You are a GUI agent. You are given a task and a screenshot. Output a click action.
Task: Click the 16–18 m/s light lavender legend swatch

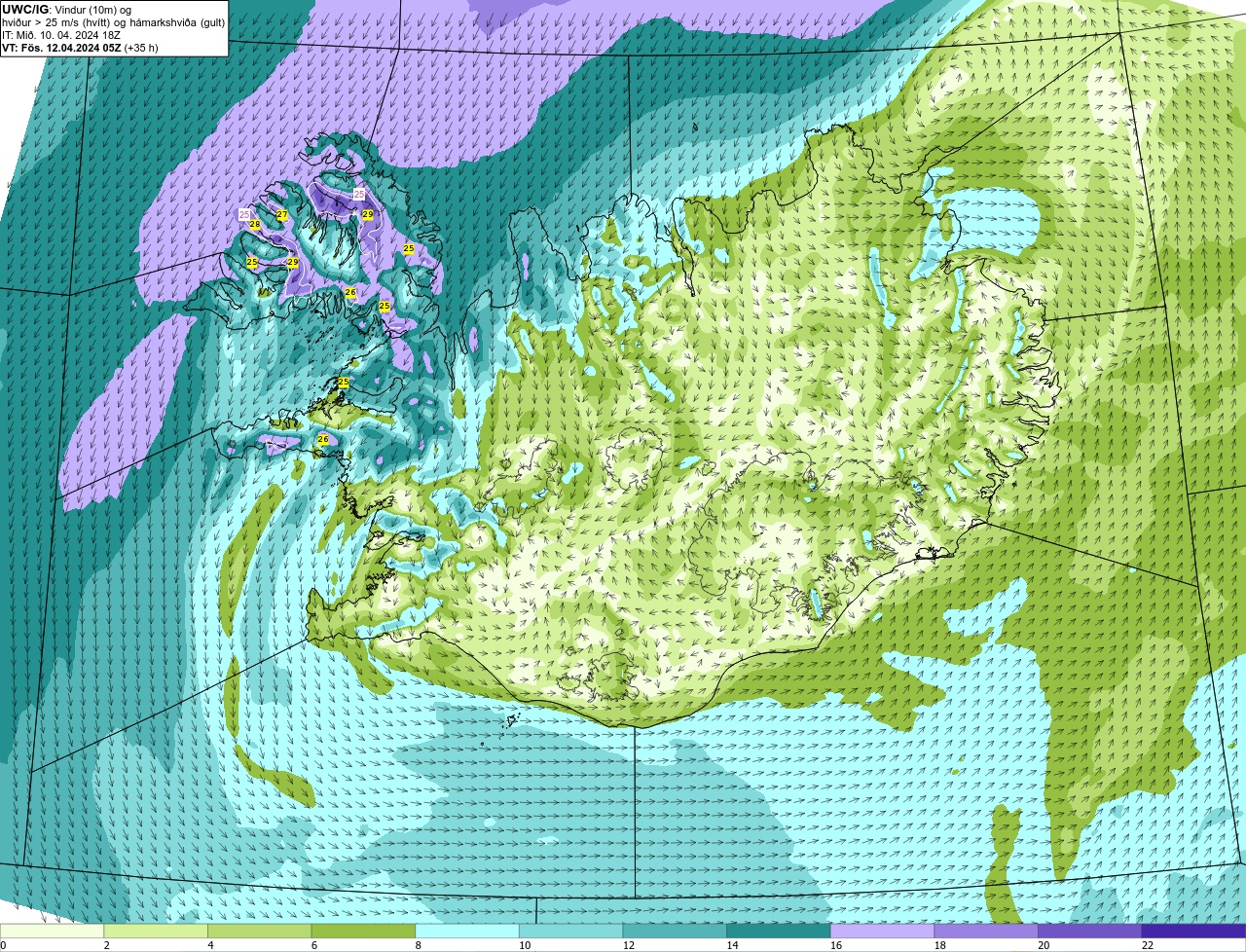[882, 931]
